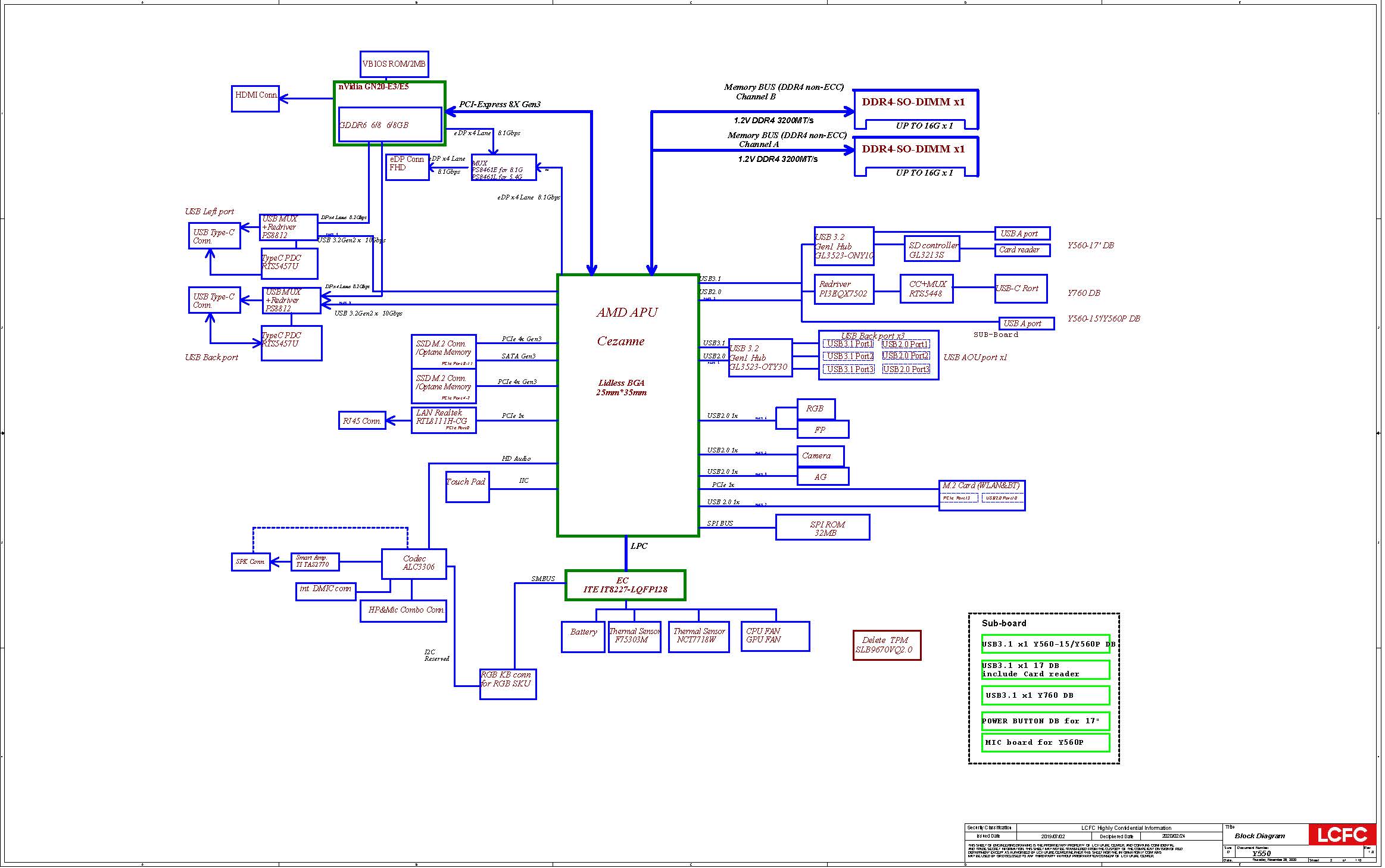Click the POWER BUTTON DB for 17" entry
The width and height of the screenshot is (1385, 868).
[1046, 721]
